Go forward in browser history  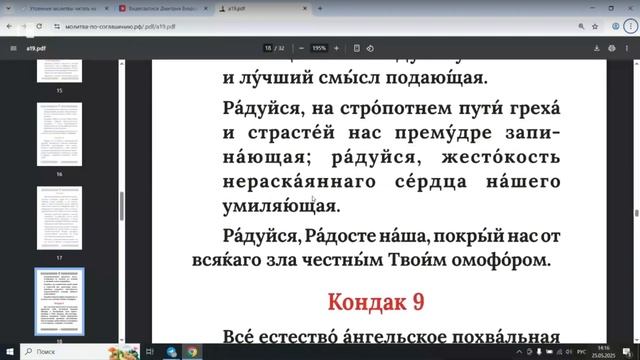coord(24,26)
